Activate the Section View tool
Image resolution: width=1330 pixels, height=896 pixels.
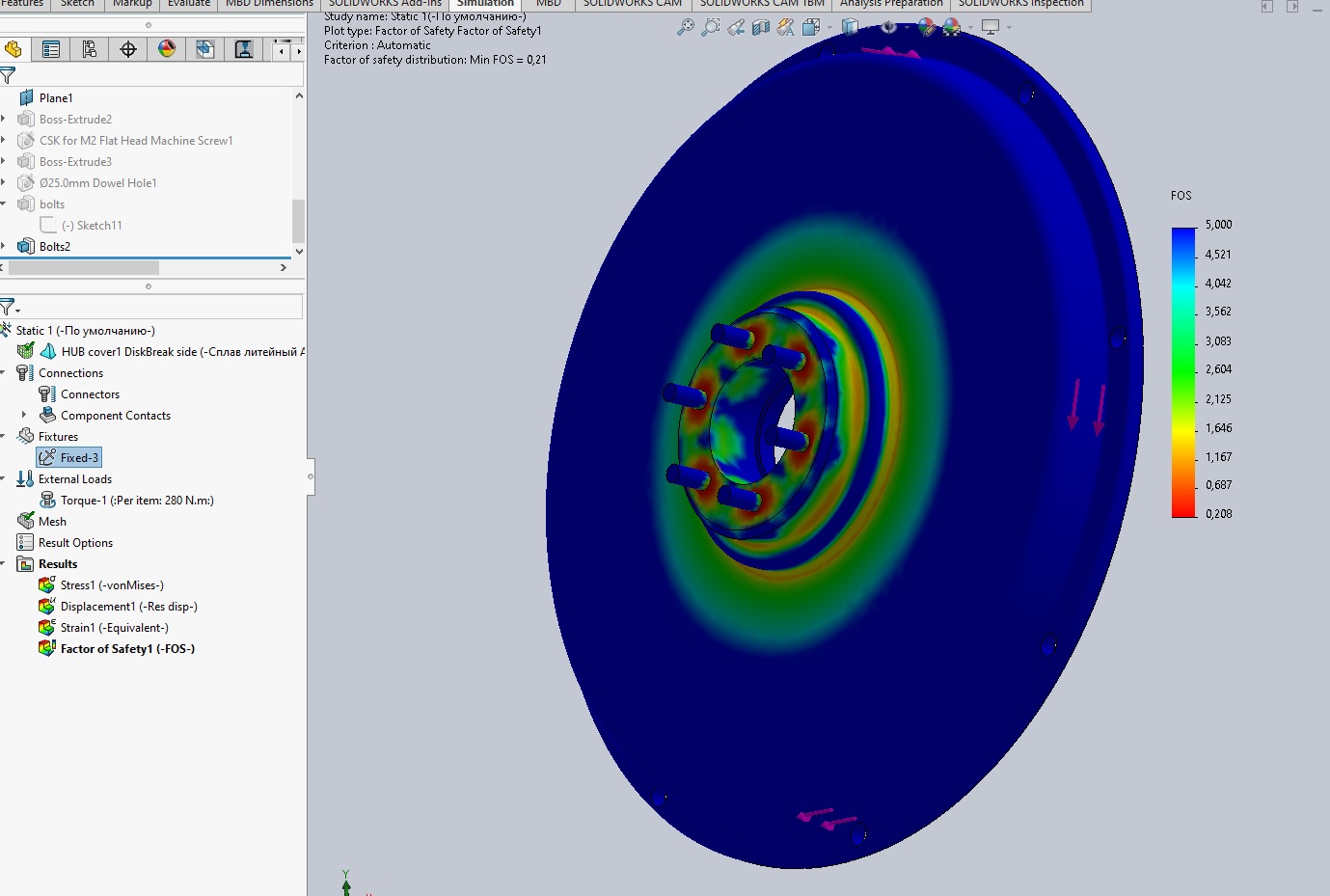(x=761, y=28)
